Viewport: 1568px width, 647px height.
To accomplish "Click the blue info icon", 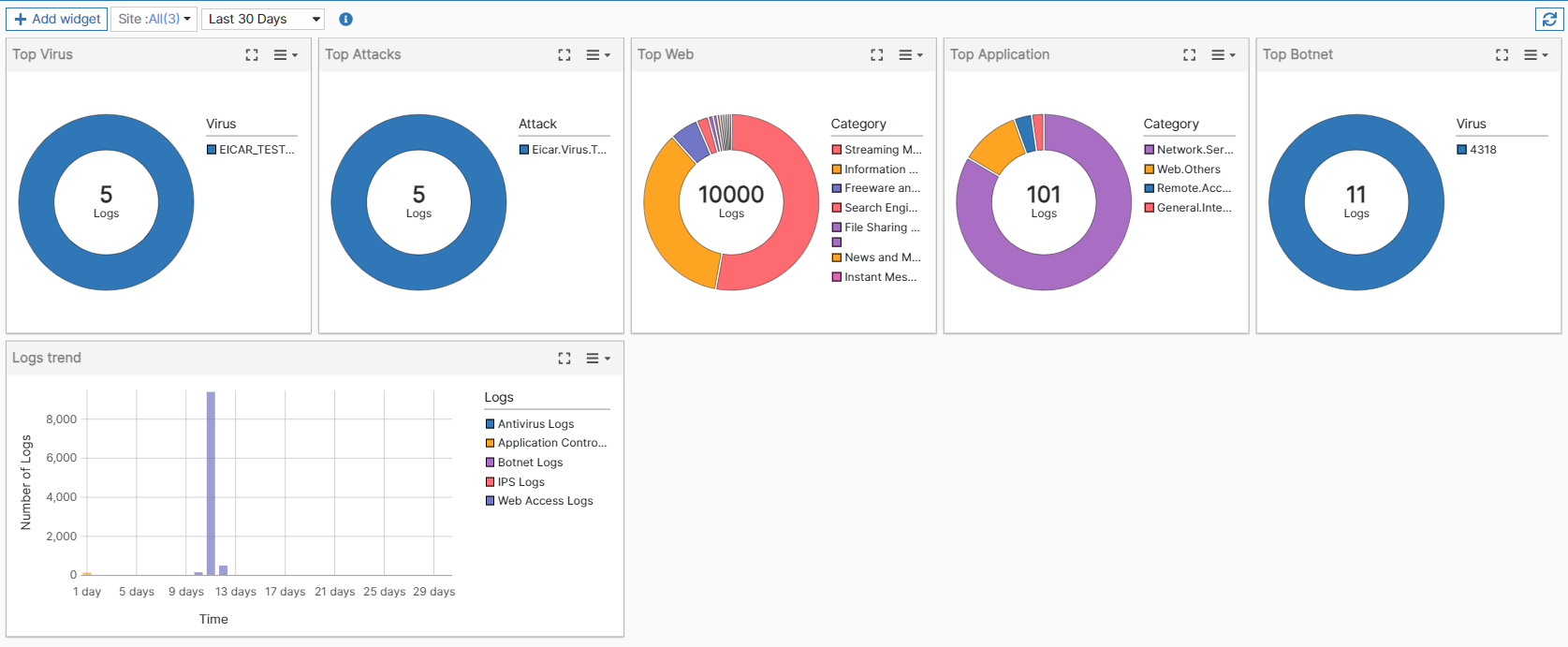I will pyautogui.click(x=345, y=19).
